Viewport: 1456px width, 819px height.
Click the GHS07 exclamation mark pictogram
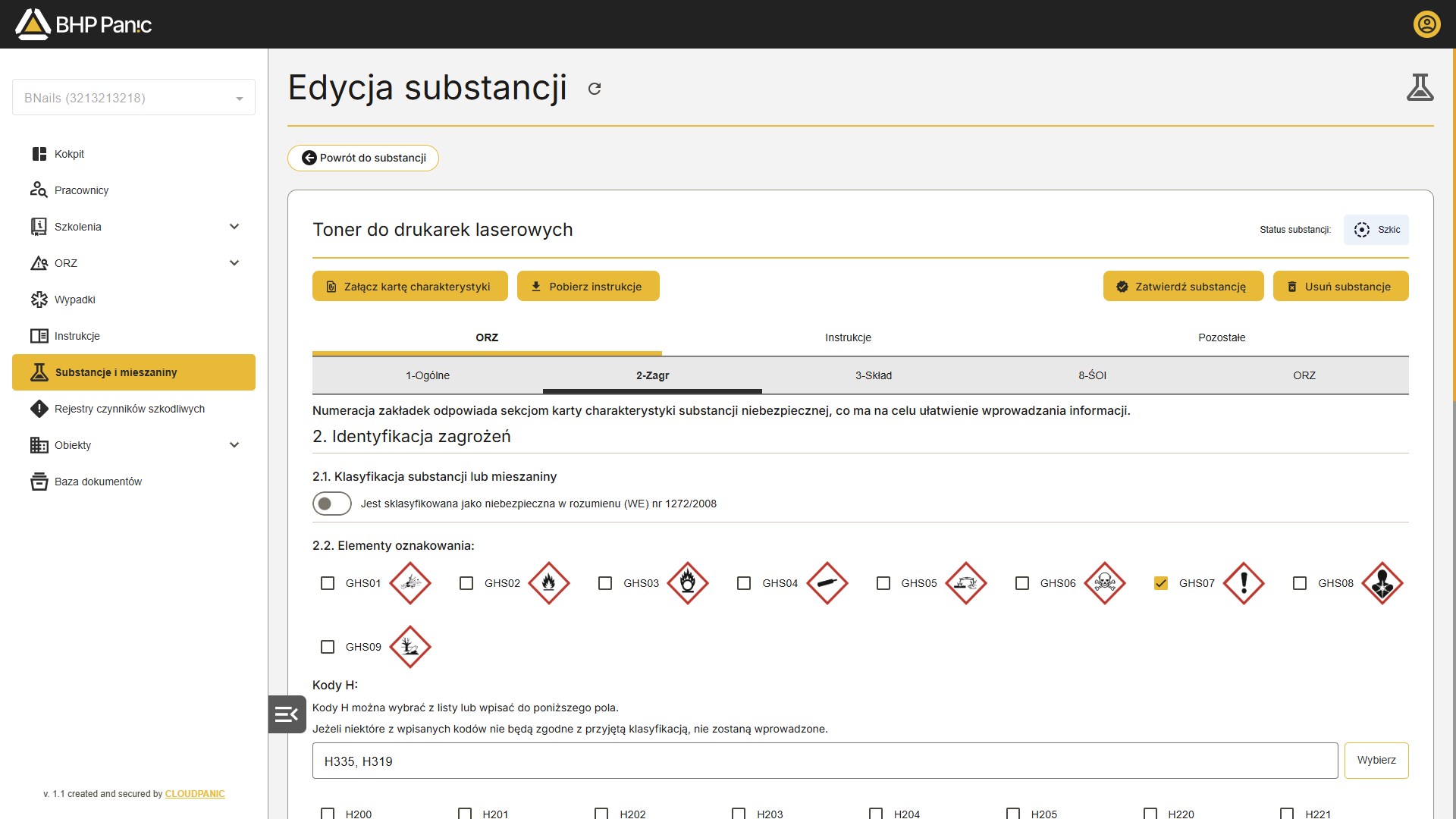click(1244, 583)
